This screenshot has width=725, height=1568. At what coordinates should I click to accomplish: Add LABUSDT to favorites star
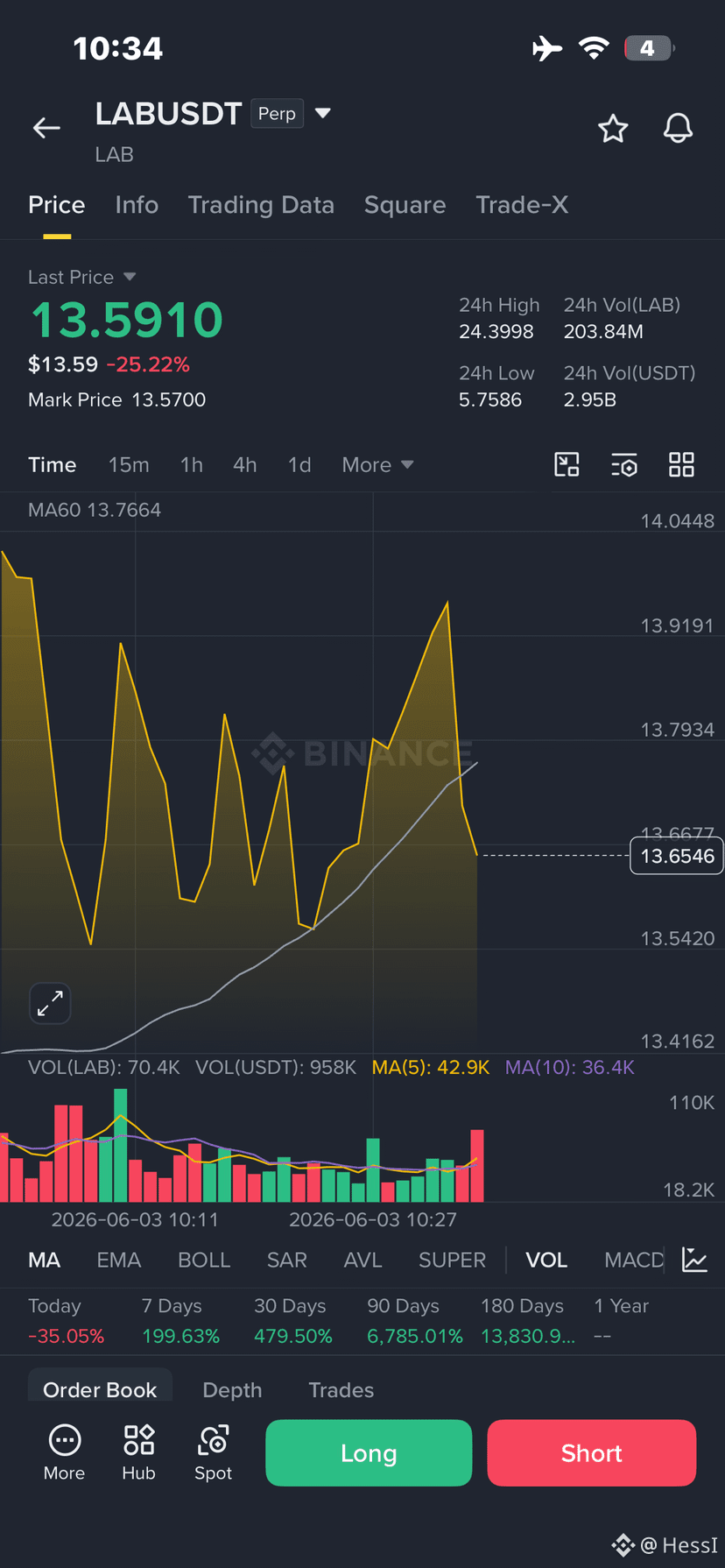pos(613,129)
